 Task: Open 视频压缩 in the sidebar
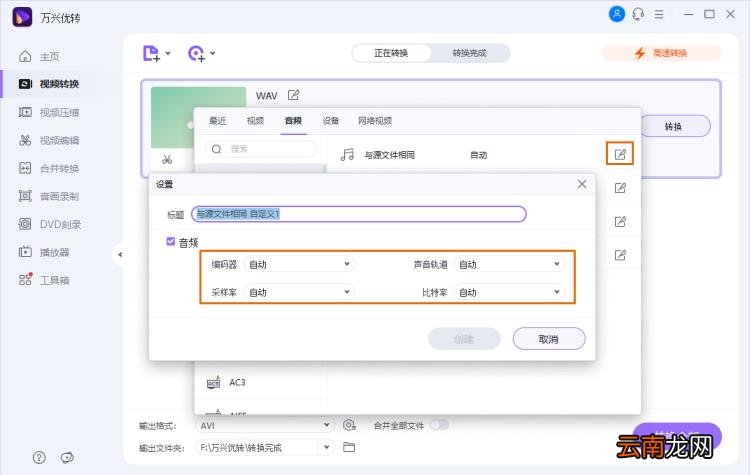point(49,112)
